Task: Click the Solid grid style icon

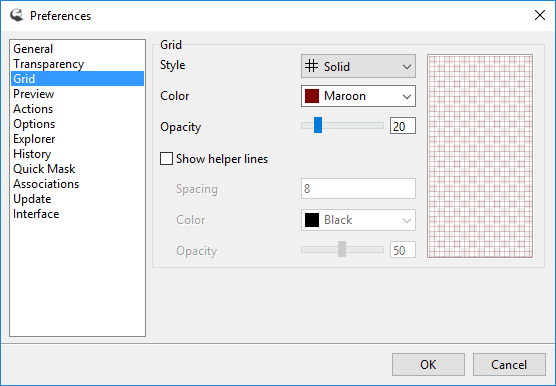Action: (x=312, y=66)
